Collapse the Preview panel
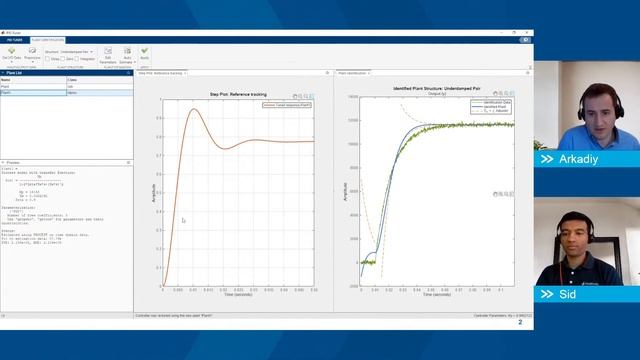 click(3, 162)
